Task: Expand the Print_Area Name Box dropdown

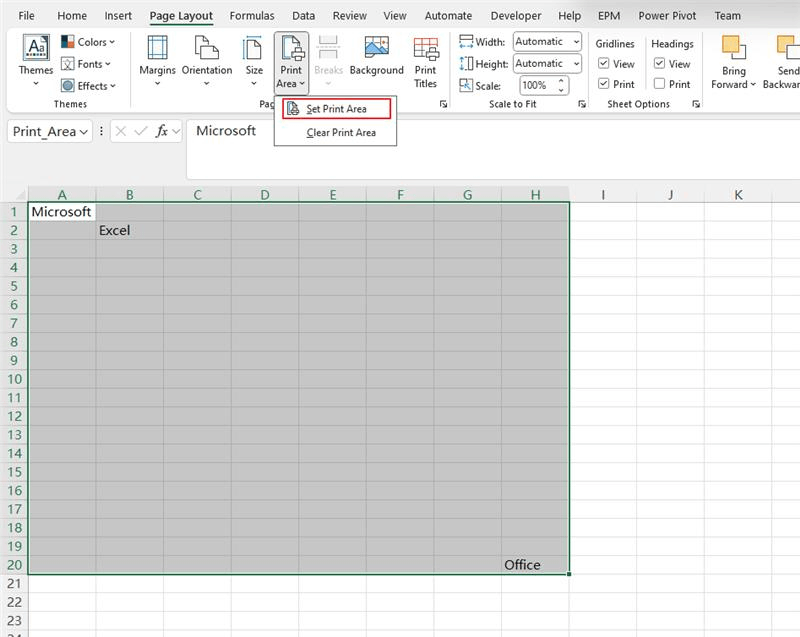Action: coord(84,132)
